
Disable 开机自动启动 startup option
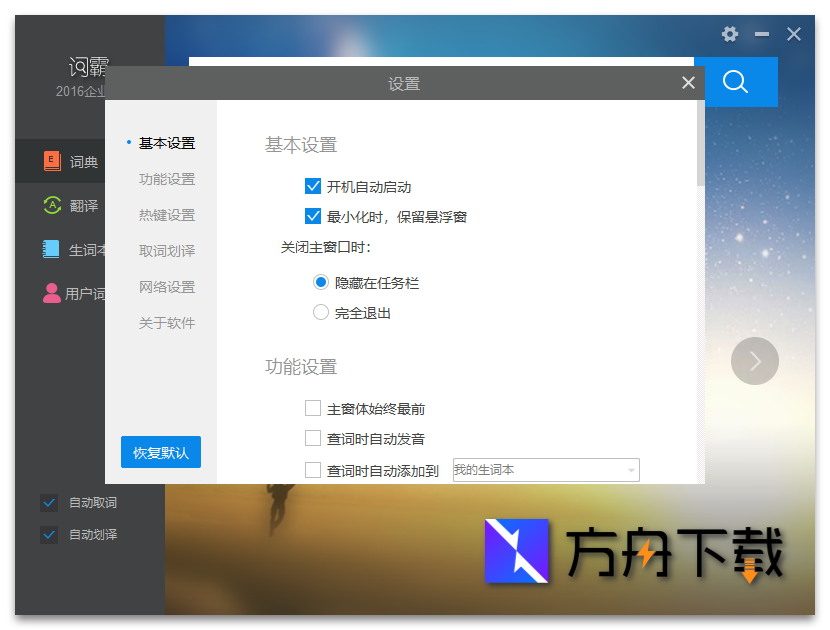point(314,186)
